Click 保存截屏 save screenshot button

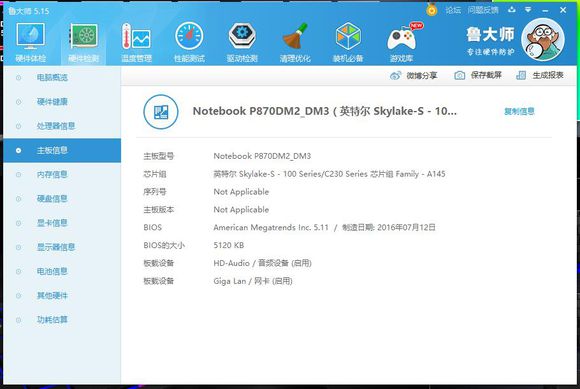[x=478, y=75]
